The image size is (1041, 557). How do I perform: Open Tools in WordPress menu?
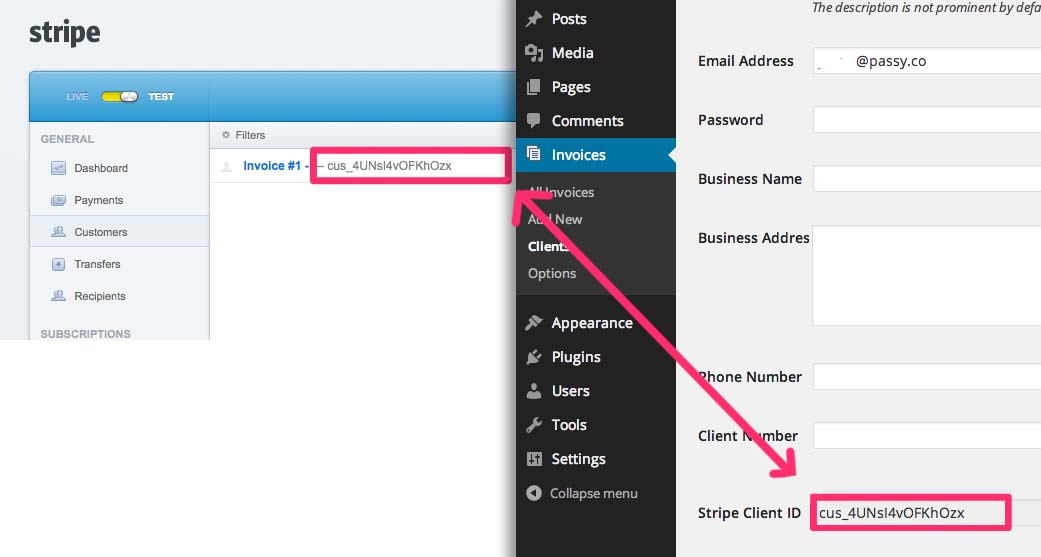tap(569, 425)
